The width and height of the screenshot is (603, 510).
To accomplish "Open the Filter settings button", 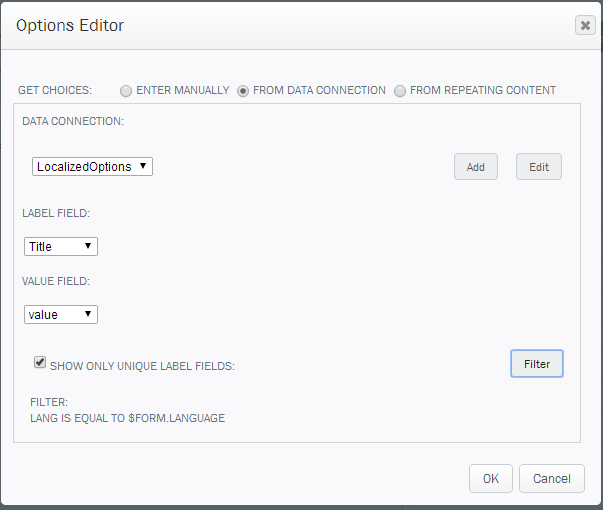I will 537,364.
